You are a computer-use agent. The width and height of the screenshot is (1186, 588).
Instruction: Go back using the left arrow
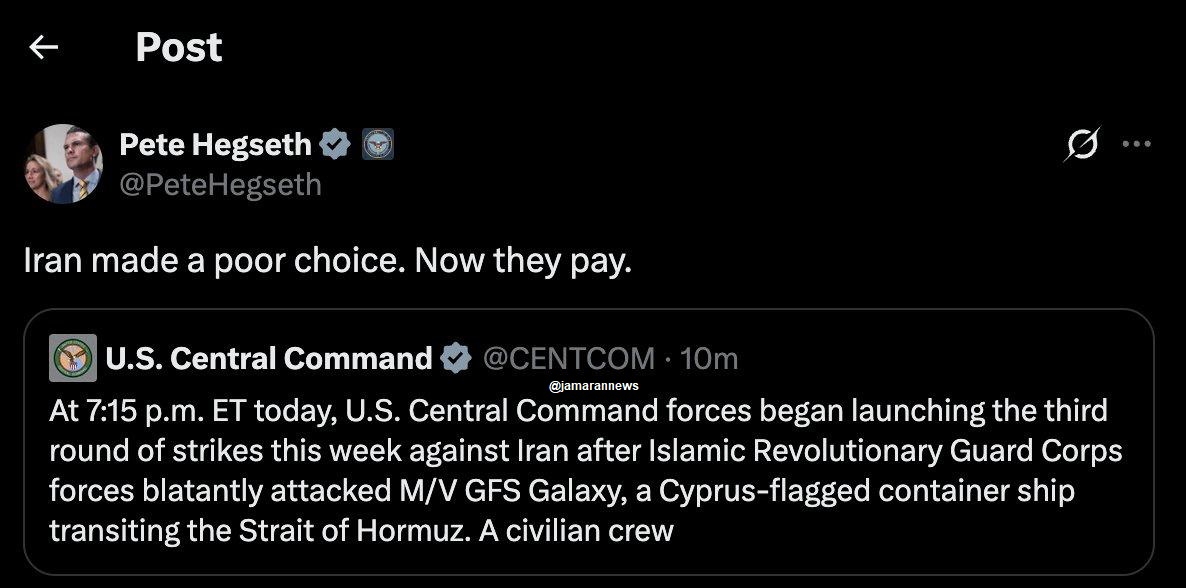tap(43, 47)
